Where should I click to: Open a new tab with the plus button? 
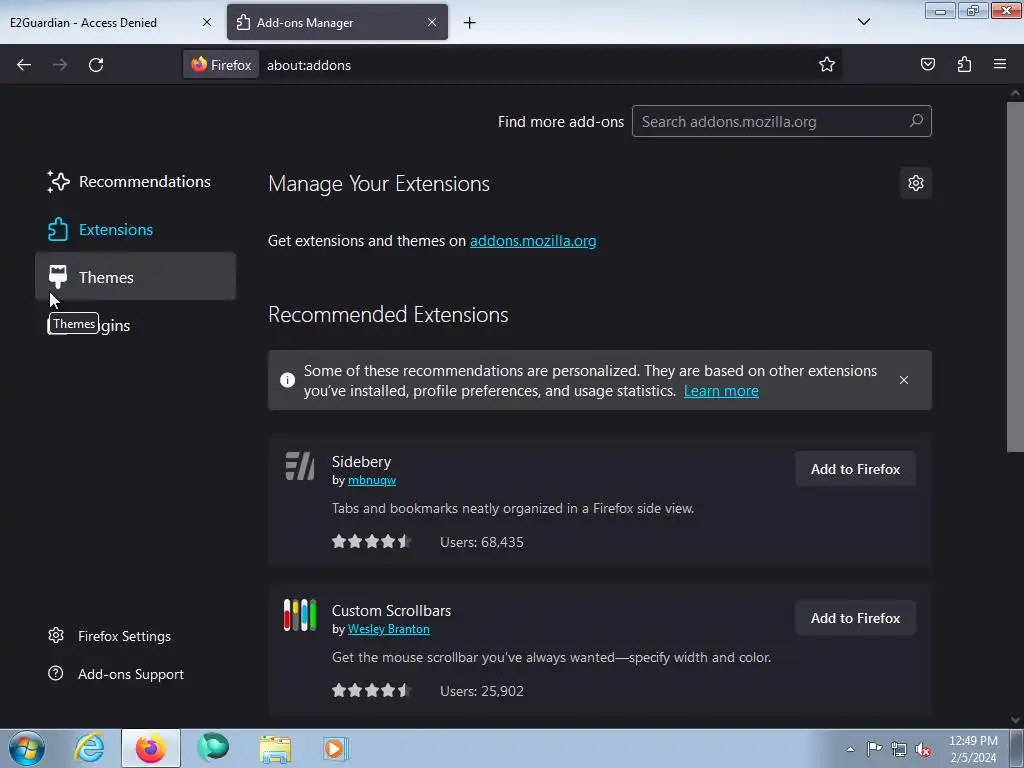click(470, 23)
